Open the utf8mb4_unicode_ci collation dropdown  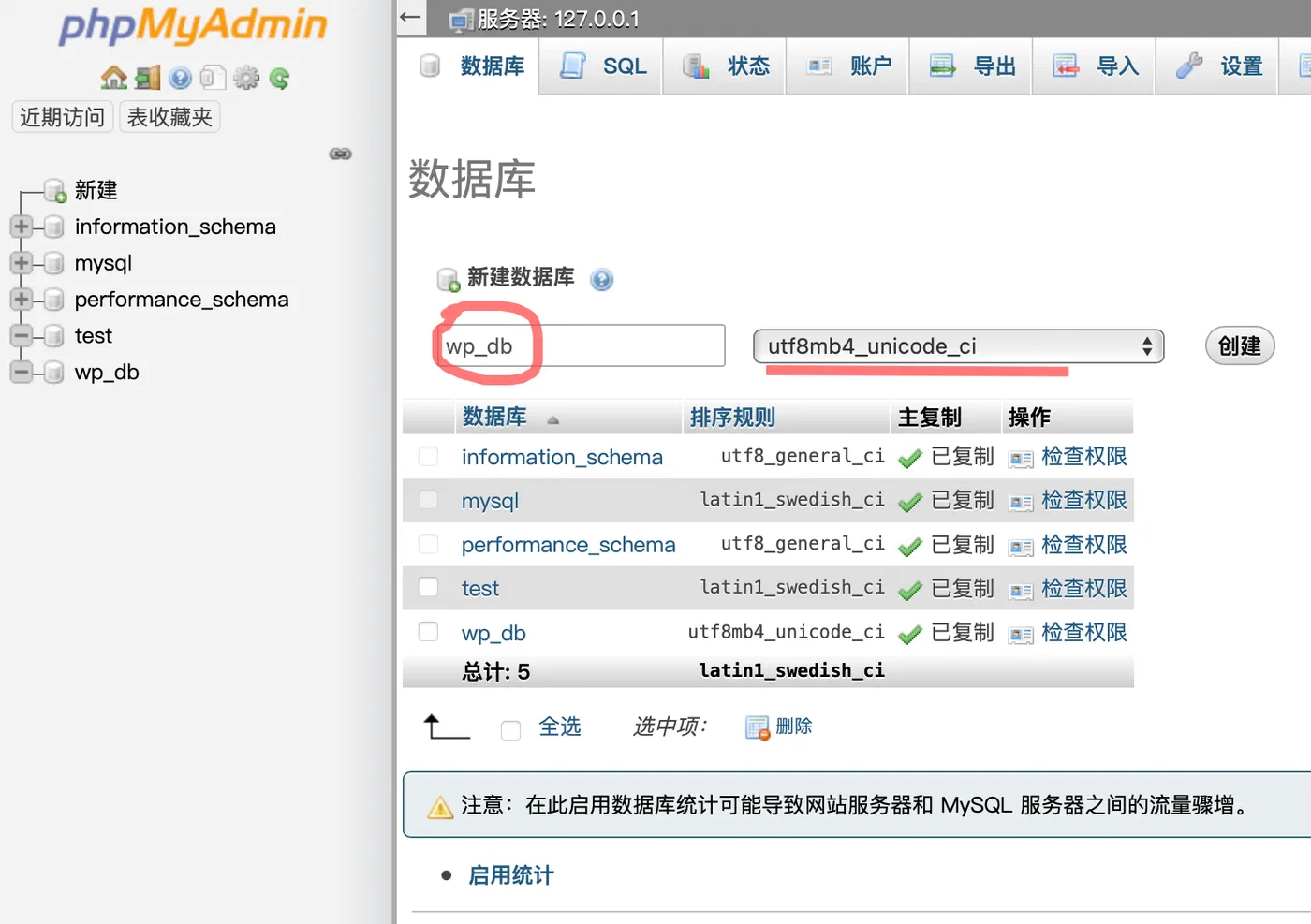958,346
